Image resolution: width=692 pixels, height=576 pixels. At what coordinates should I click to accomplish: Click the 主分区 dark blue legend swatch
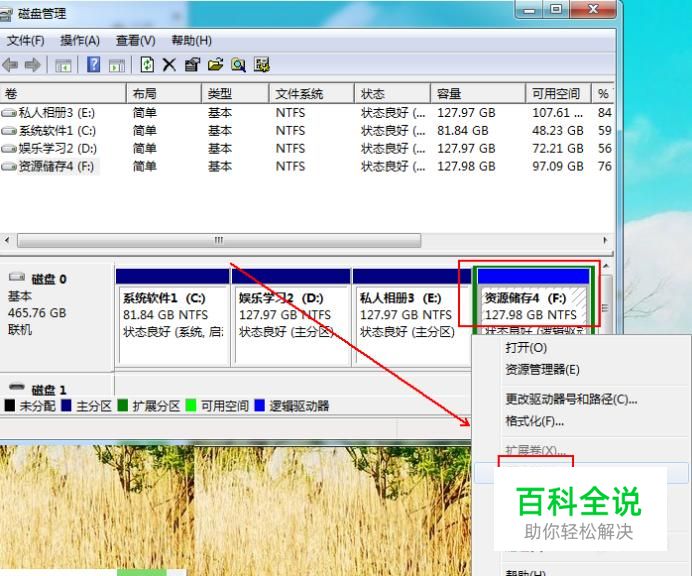click(66, 405)
